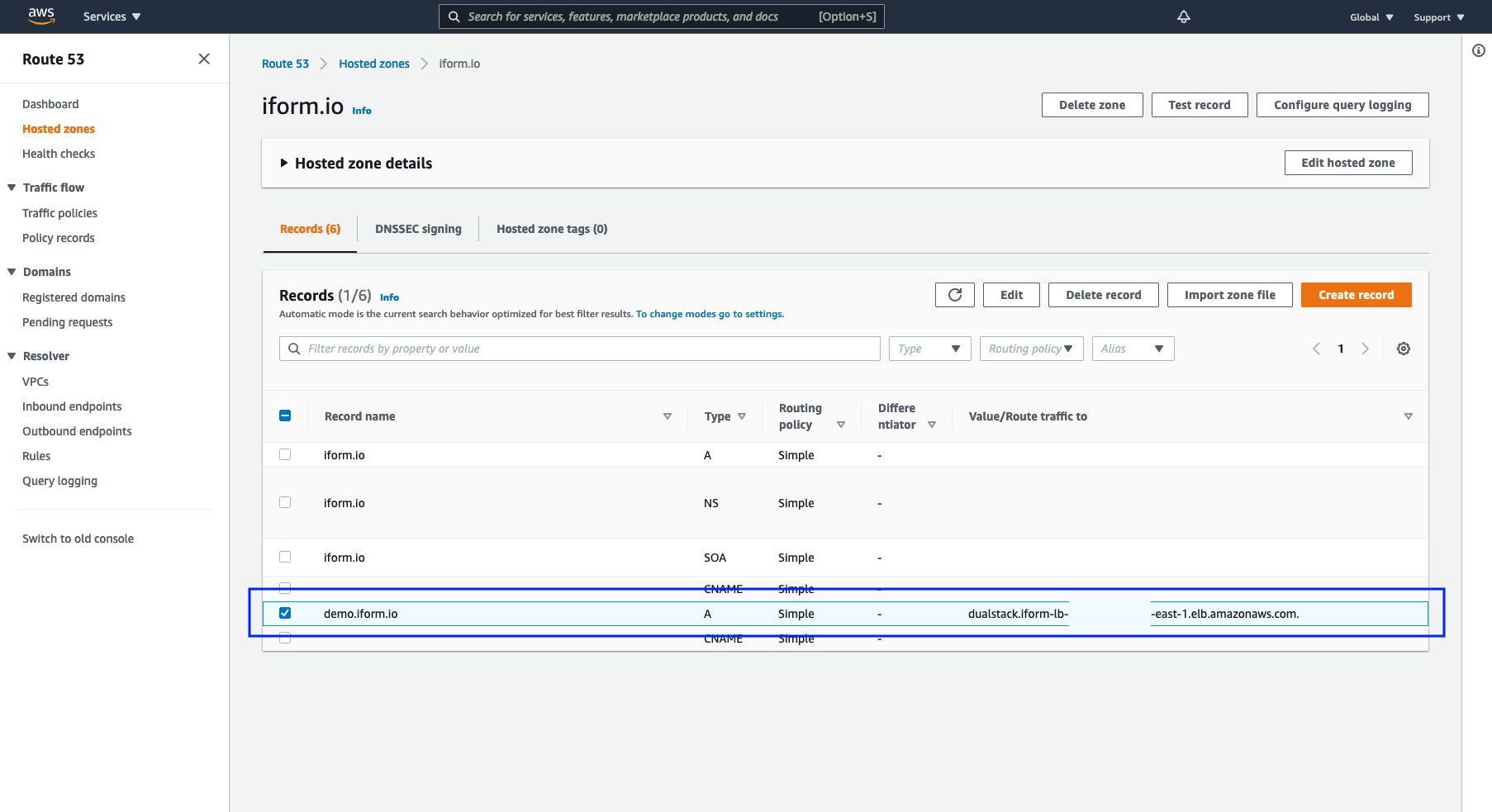The height and width of the screenshot is (812, 1492).
Task: Sort by Value/Route traffic to column arrow
Action: point(1409,416)
